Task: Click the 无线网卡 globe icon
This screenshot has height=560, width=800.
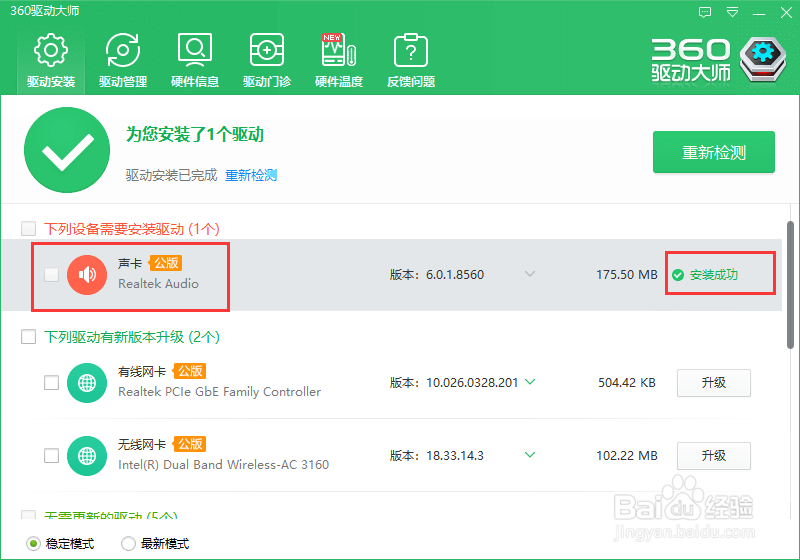Action: [x=87, y=455]
